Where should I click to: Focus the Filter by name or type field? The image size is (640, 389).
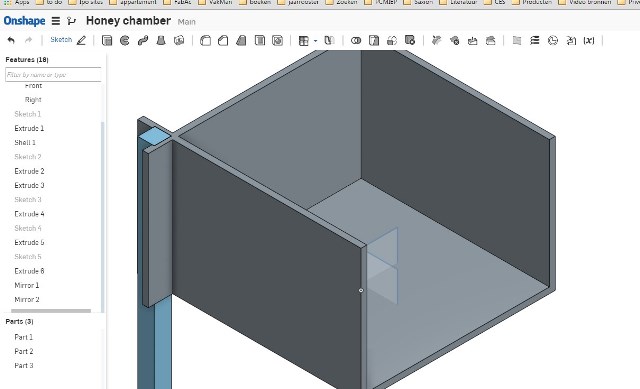[x=53, y=75]
